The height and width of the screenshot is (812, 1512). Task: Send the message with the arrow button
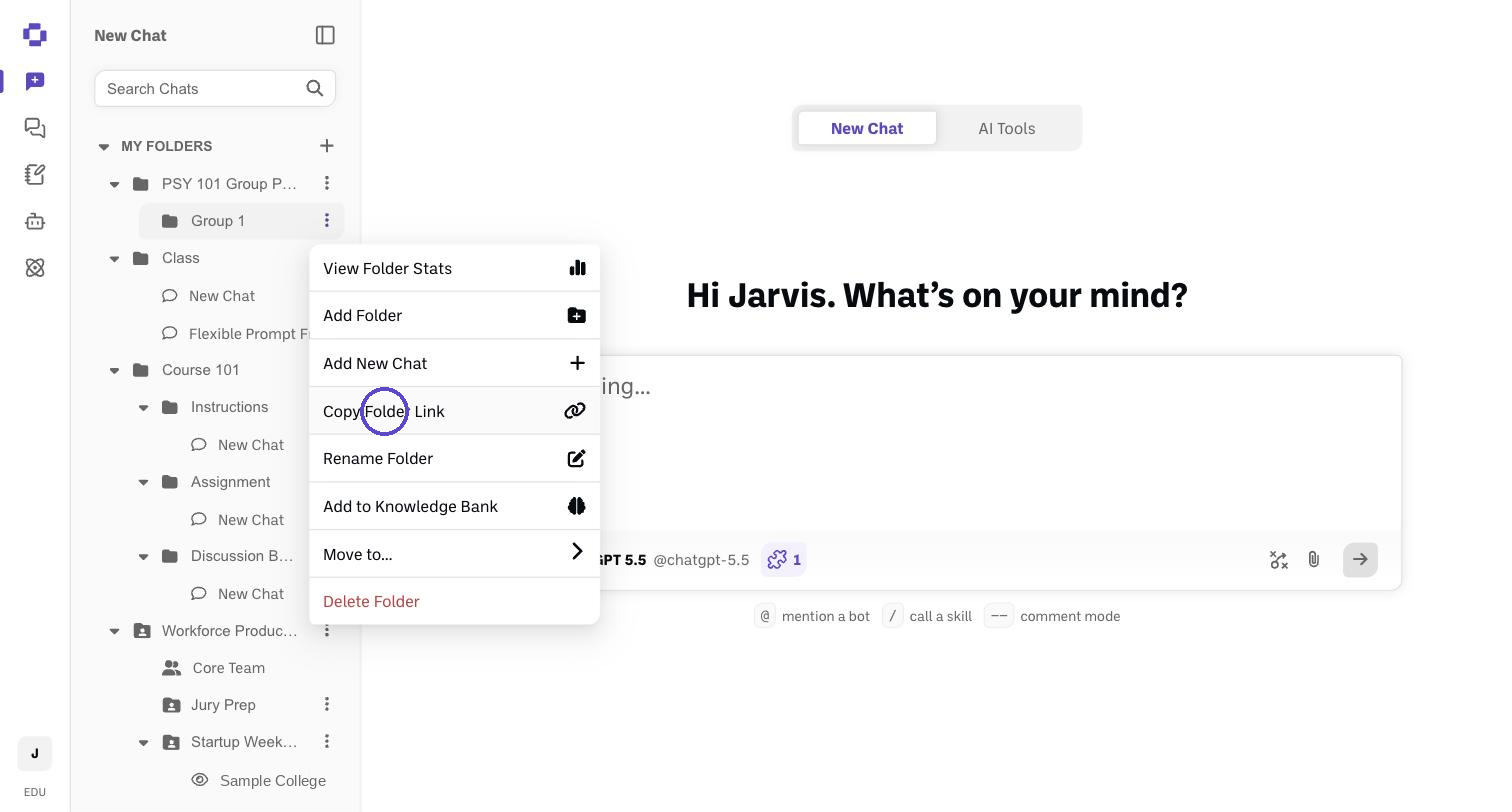[1360, 560]
